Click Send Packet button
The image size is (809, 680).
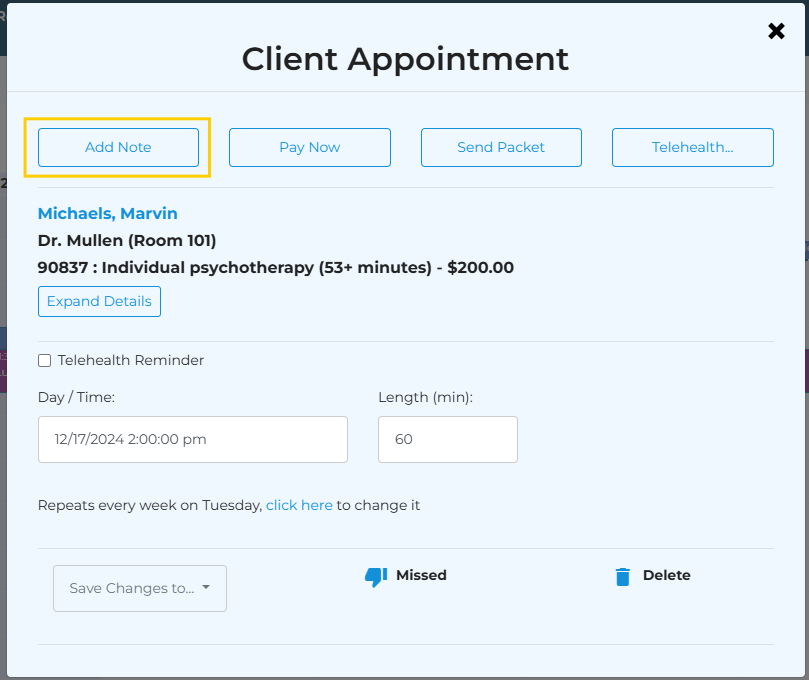pos(501,148)
